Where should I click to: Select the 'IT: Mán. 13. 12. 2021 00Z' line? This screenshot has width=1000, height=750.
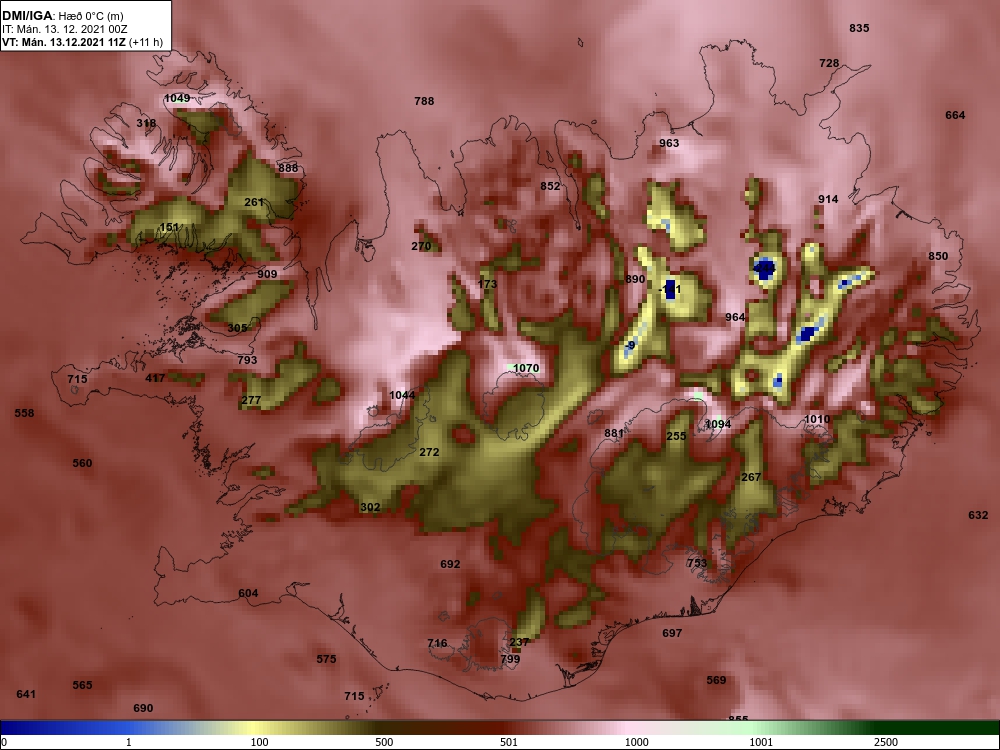point(65,29)
